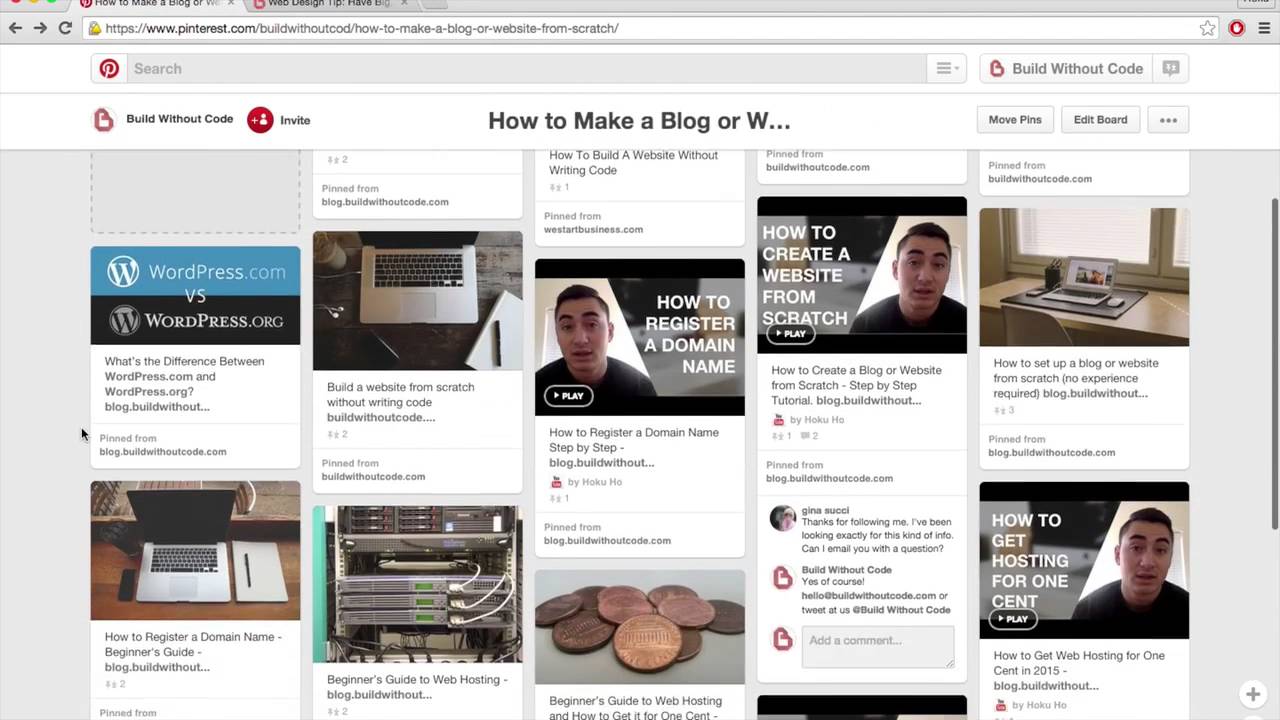This screenshot has height=720, width=1280.
Task: Open the notifications speech bubble icon
Action: click(1170, 68)
